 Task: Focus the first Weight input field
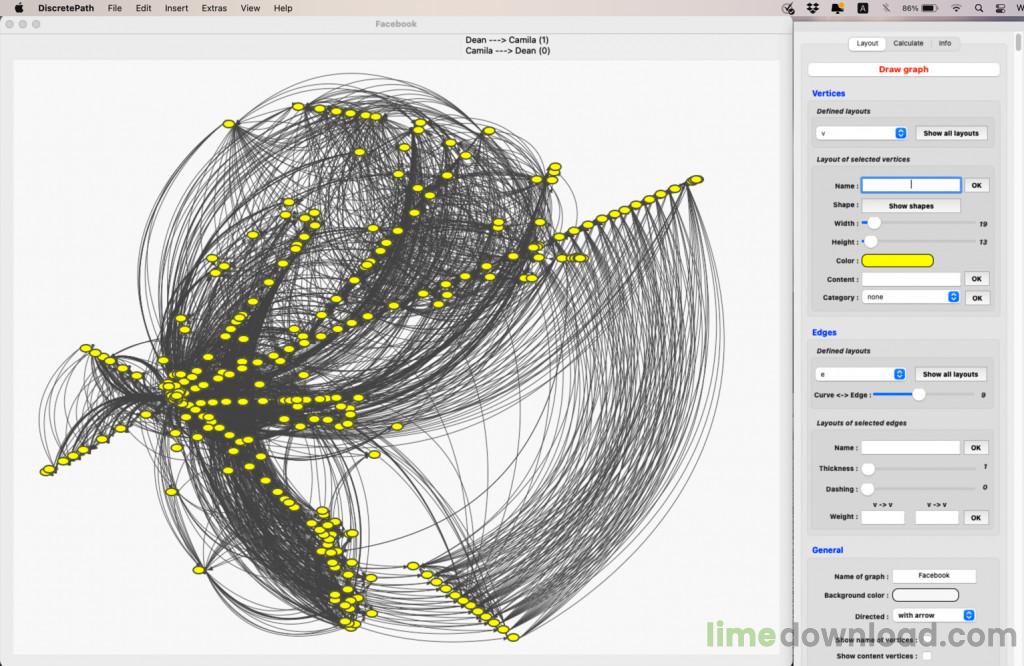click(x=883, y=517)
